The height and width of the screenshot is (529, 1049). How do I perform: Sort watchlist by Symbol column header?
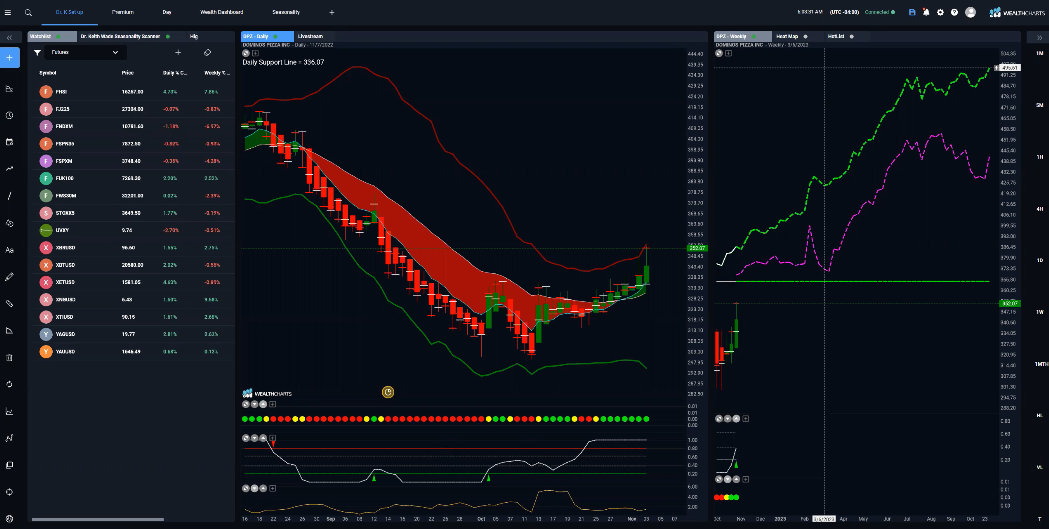click(48, 73)
